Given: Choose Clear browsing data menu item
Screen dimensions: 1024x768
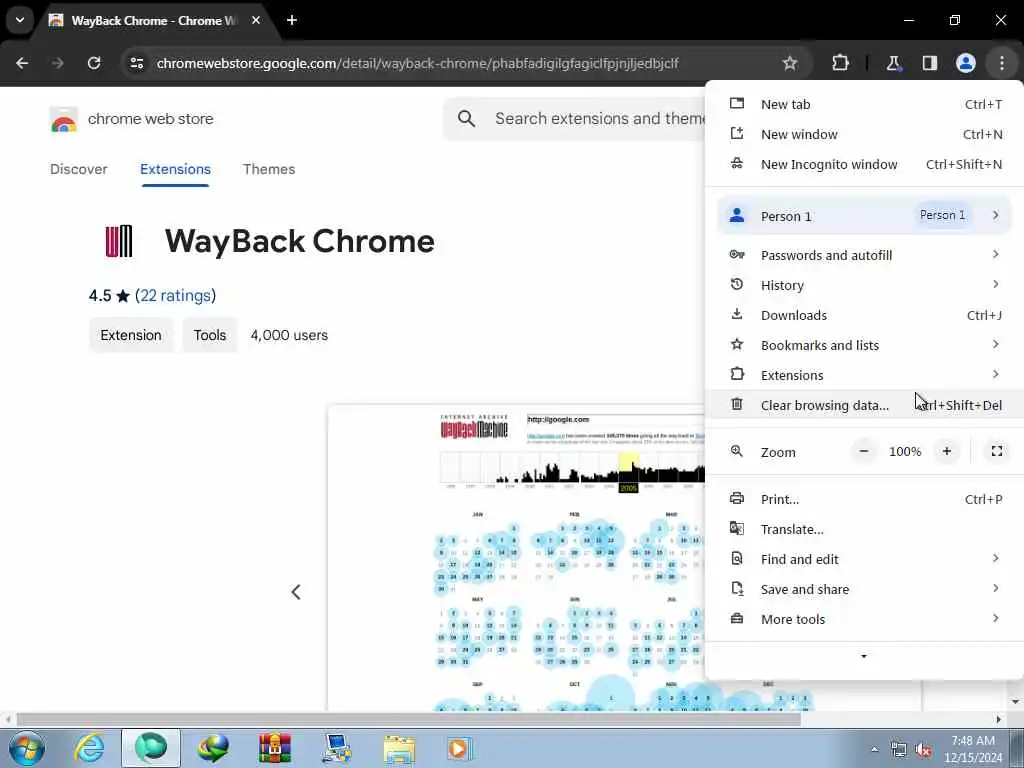Looking at the screenshot, I should tap(864, 406).
